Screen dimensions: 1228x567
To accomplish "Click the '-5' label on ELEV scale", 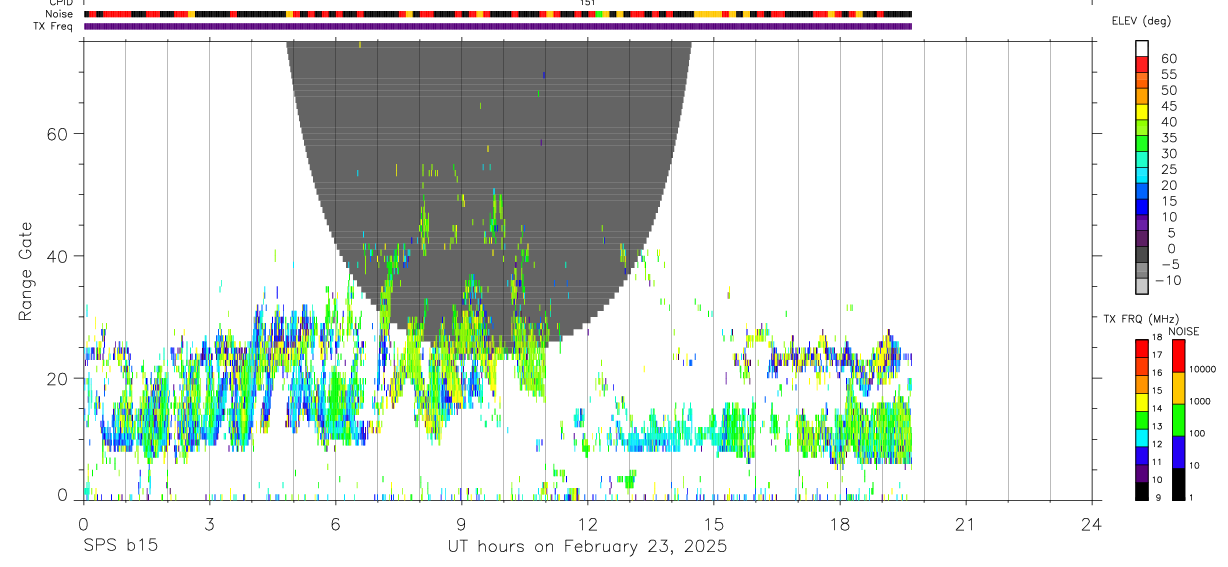I will point(1169,264).
